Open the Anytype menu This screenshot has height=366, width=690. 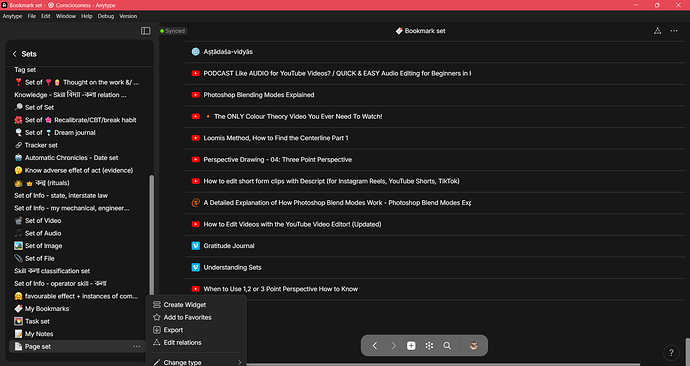(12, 16)
